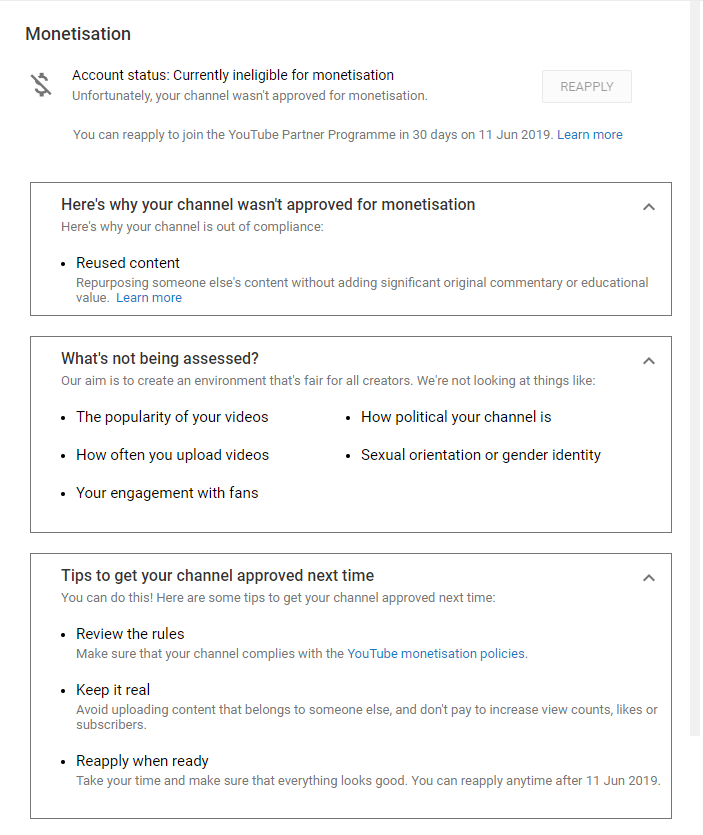Click the 'Review the rules' tip heading
This screenshot has width=703, height=835.
tap(130, 634)
